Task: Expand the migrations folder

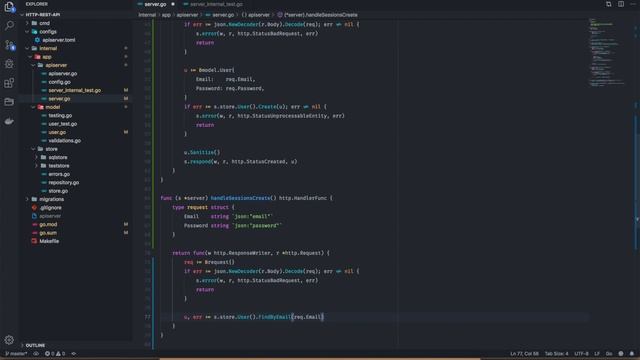Action: click(x=51, y=199)
